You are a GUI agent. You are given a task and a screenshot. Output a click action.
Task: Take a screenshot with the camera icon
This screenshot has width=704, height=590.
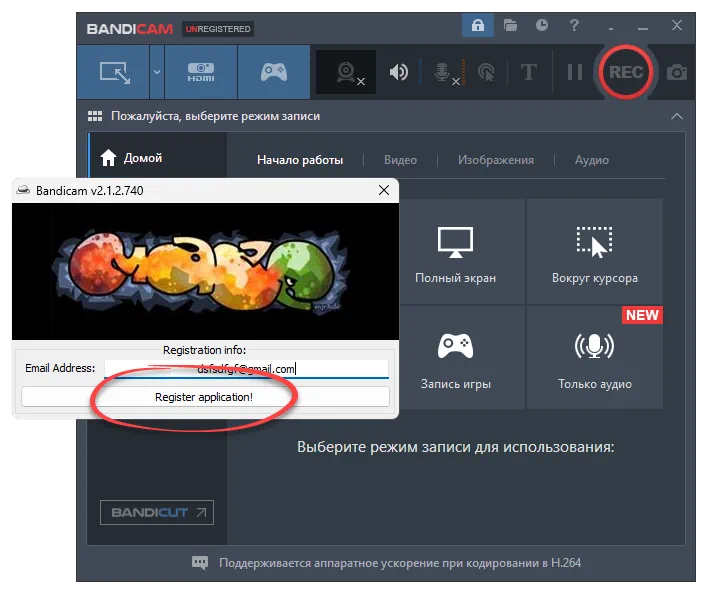click(677, 72)
